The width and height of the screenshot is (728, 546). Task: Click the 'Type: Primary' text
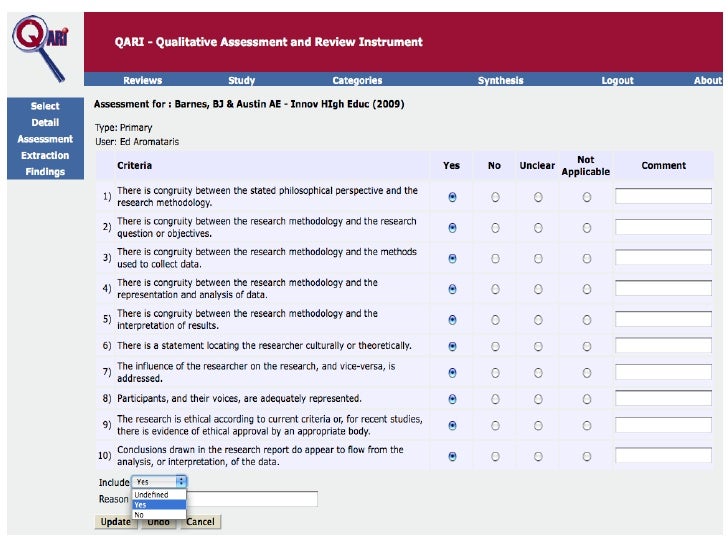(x=124, y=128)
